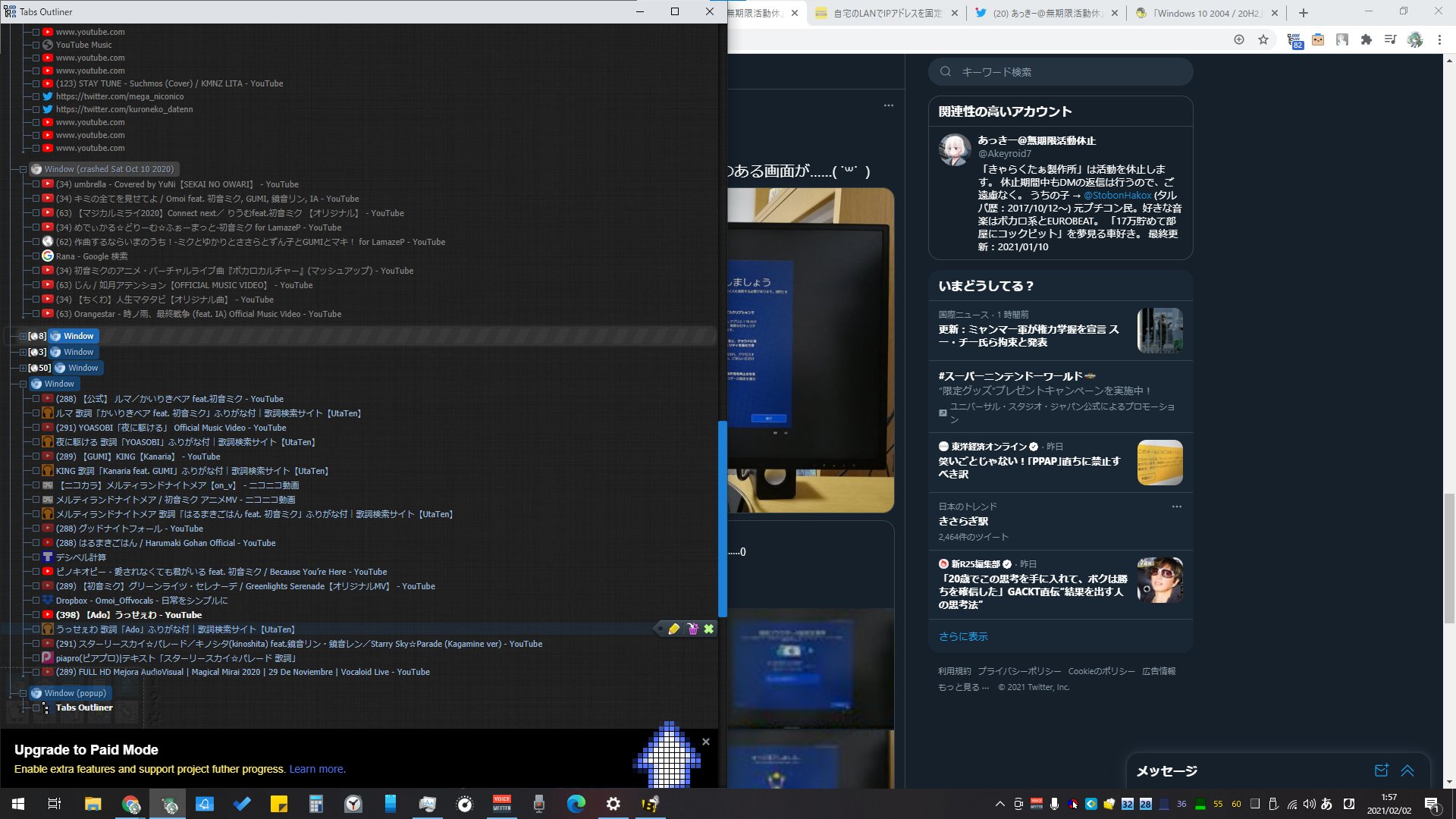Open Cookieのポリシー footer link
1456x819 pixels.
point(1102,671)
